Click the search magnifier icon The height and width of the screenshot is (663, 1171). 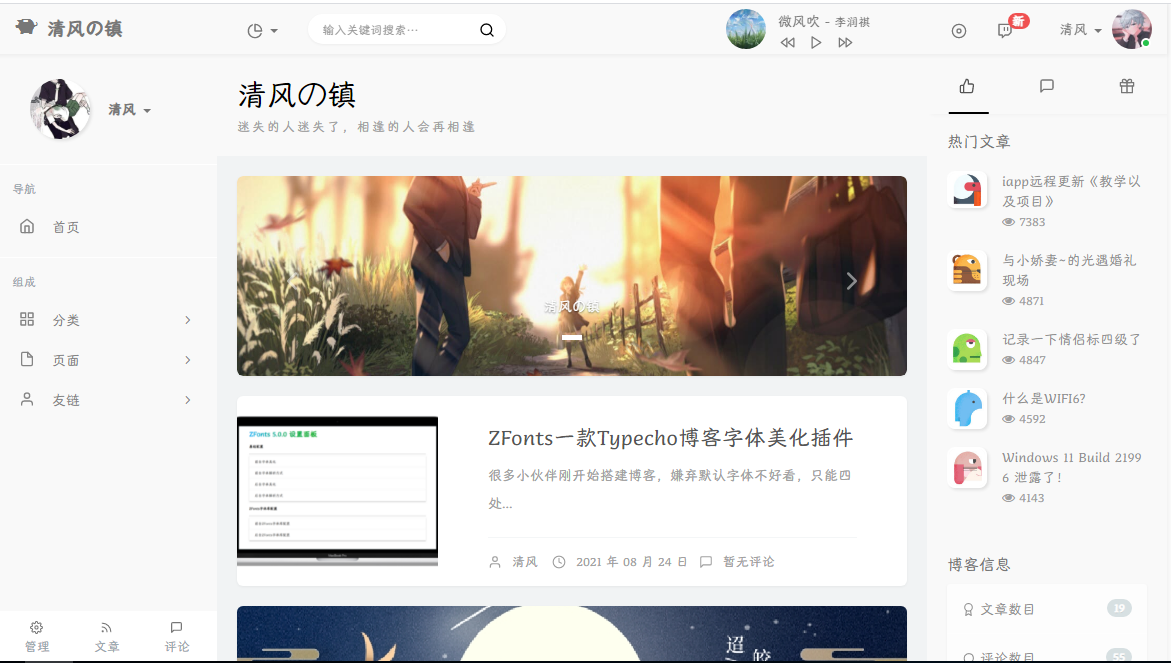tap(487, 30)
